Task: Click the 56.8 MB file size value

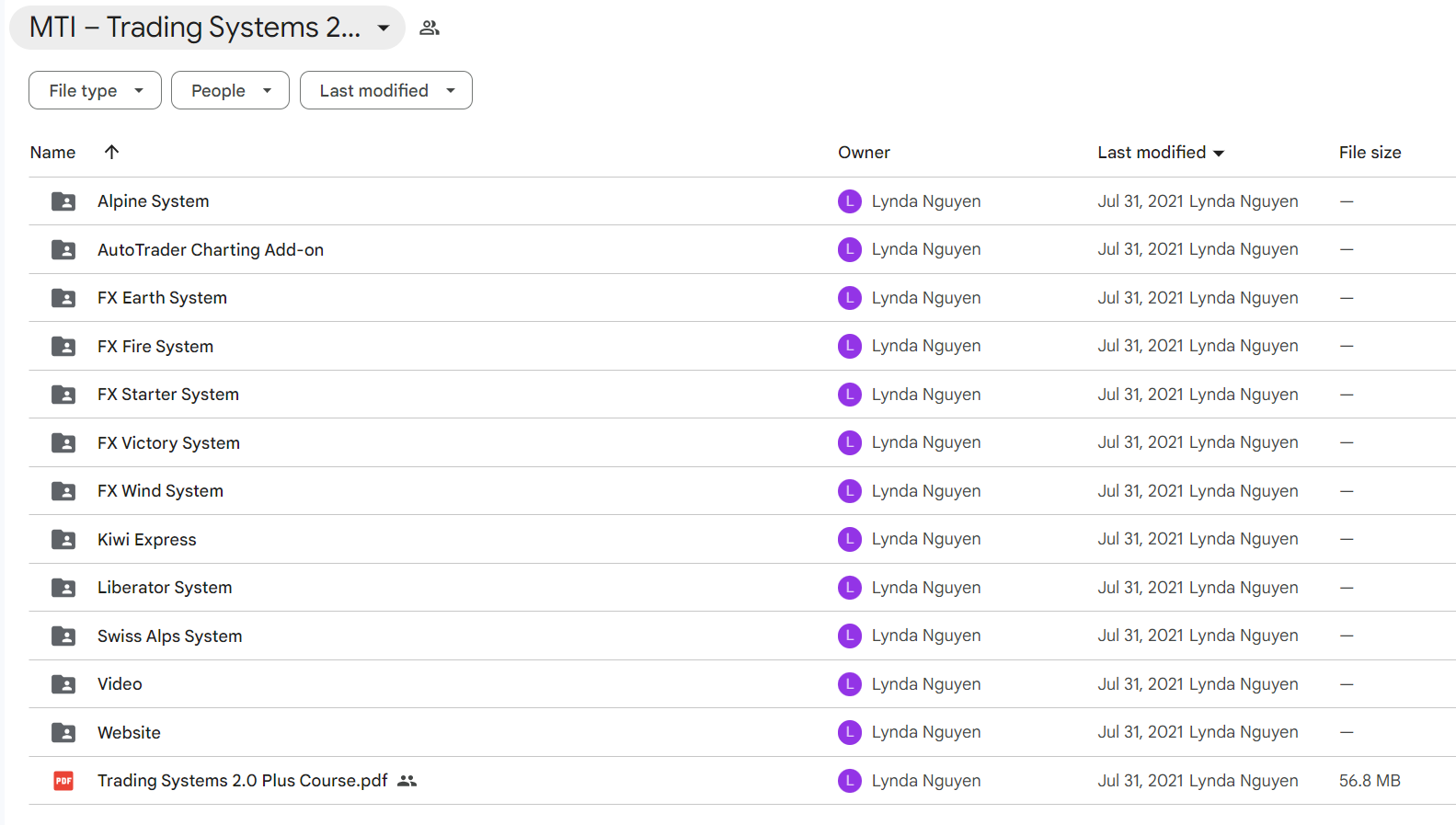Action: [x=1370, y=781]
